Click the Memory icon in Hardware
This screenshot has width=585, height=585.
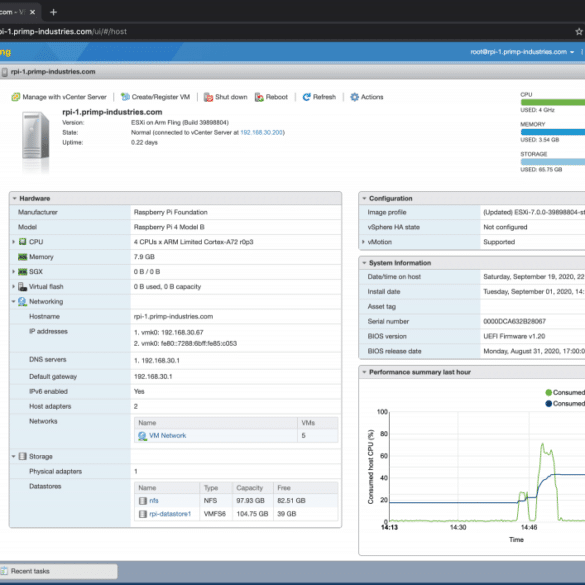point(22,257)
